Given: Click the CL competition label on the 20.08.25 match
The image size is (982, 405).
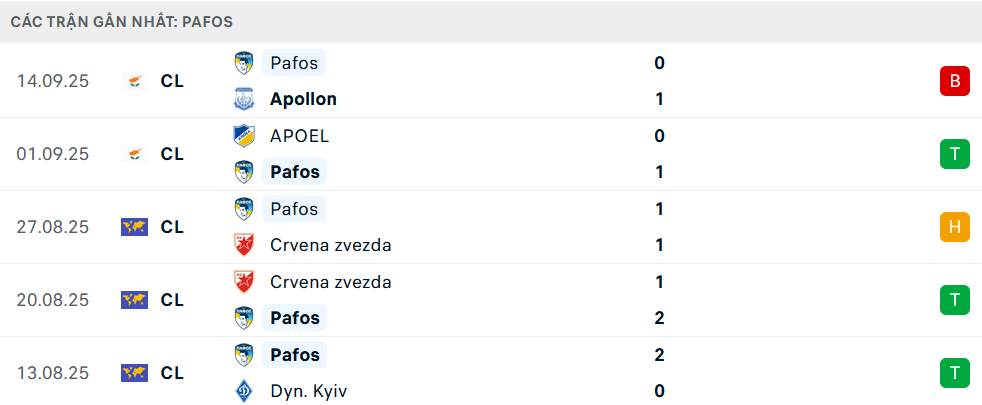Looking at the screenshot, I should tap(172, 300).
